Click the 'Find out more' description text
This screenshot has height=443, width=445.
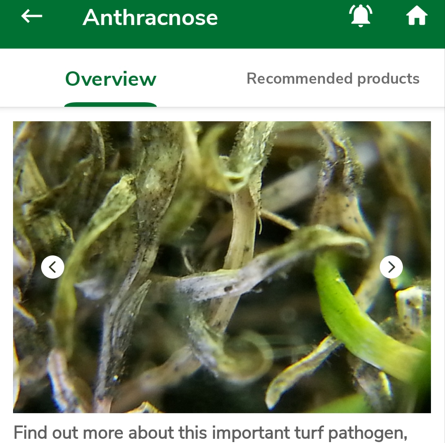[x=210, y=433]
